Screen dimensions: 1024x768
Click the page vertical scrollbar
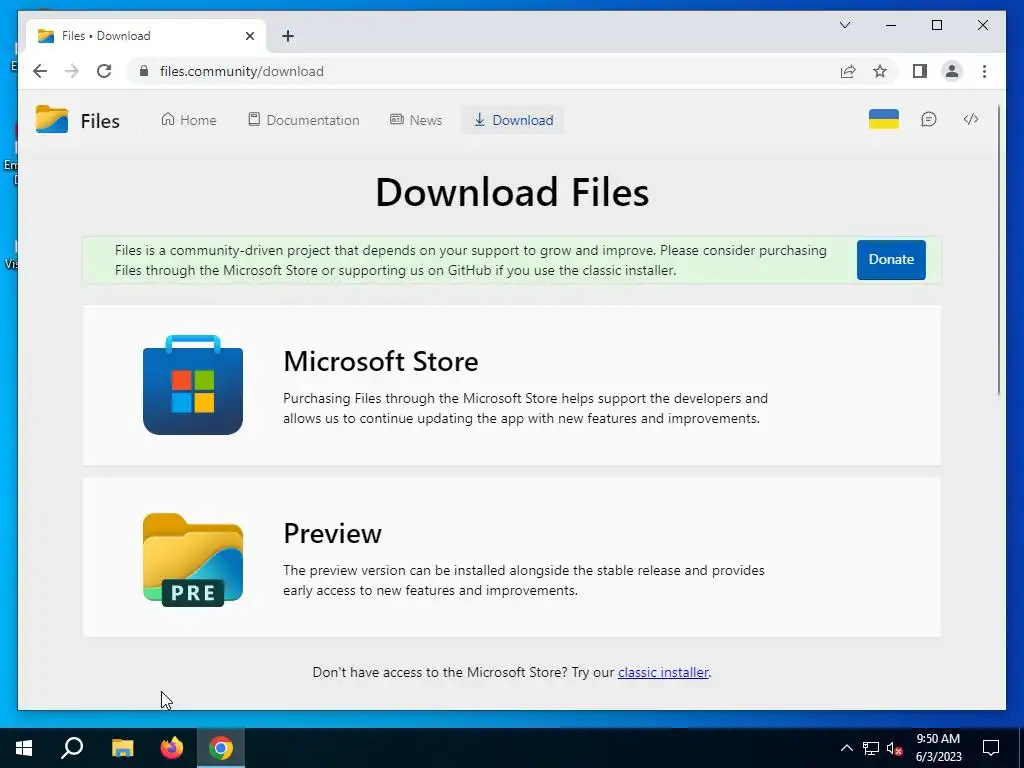(x=999, y=251)
